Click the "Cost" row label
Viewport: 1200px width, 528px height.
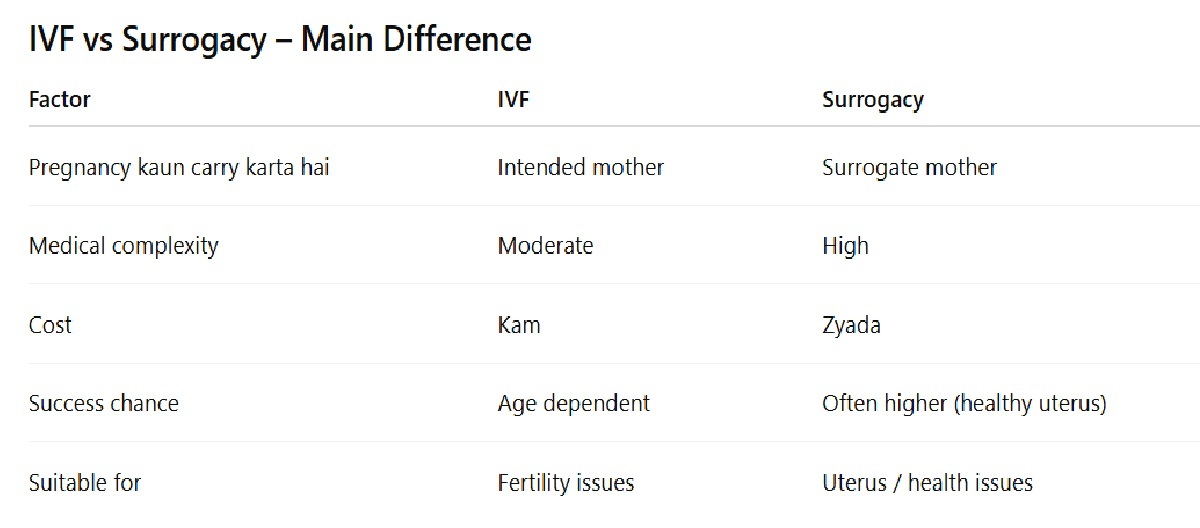tap(50, 325)
